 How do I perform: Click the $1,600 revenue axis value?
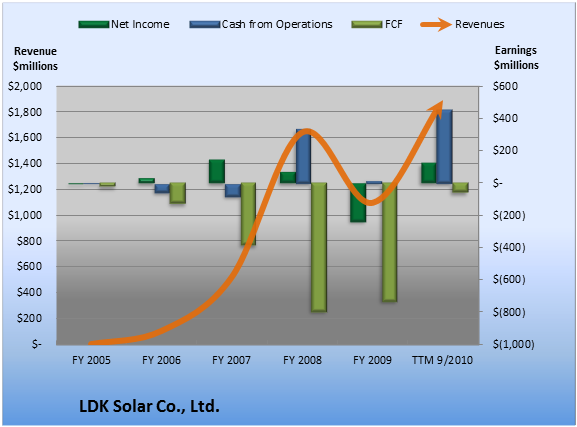[x=25, y=138]
